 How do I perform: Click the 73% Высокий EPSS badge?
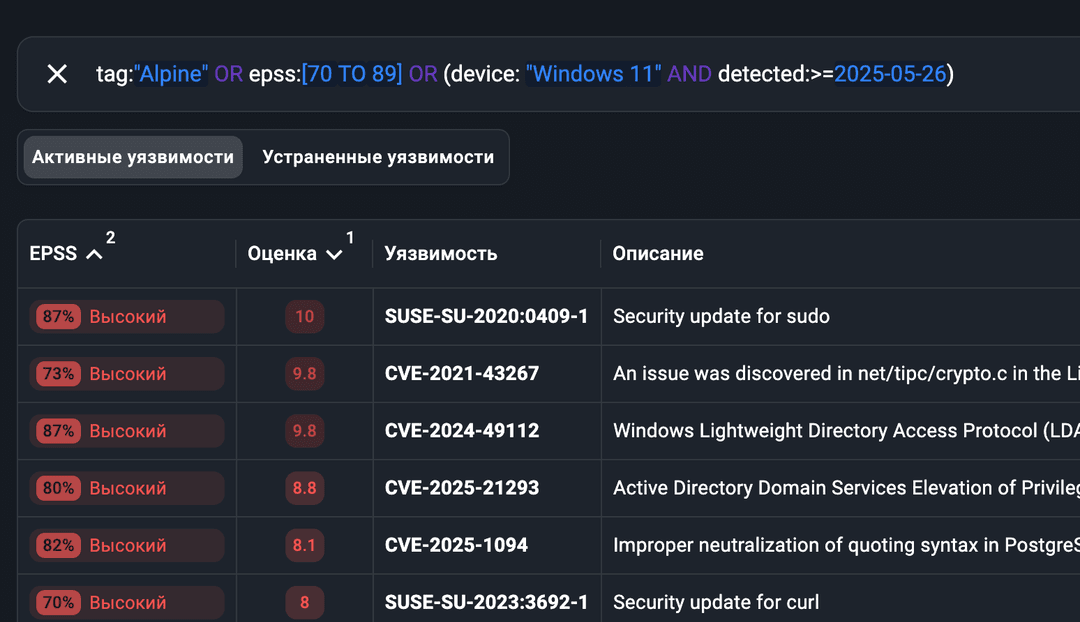click(126, 374)
